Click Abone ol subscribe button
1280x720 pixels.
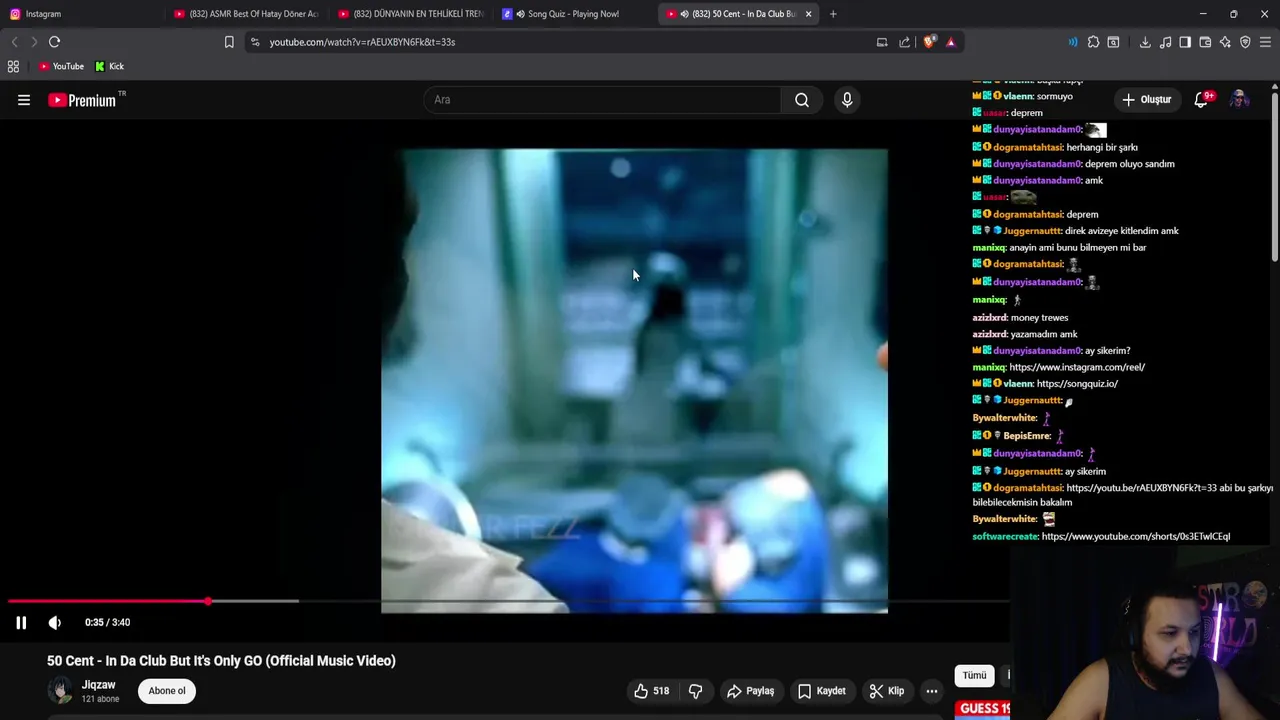pyautogui.click(x=167, y=691)
